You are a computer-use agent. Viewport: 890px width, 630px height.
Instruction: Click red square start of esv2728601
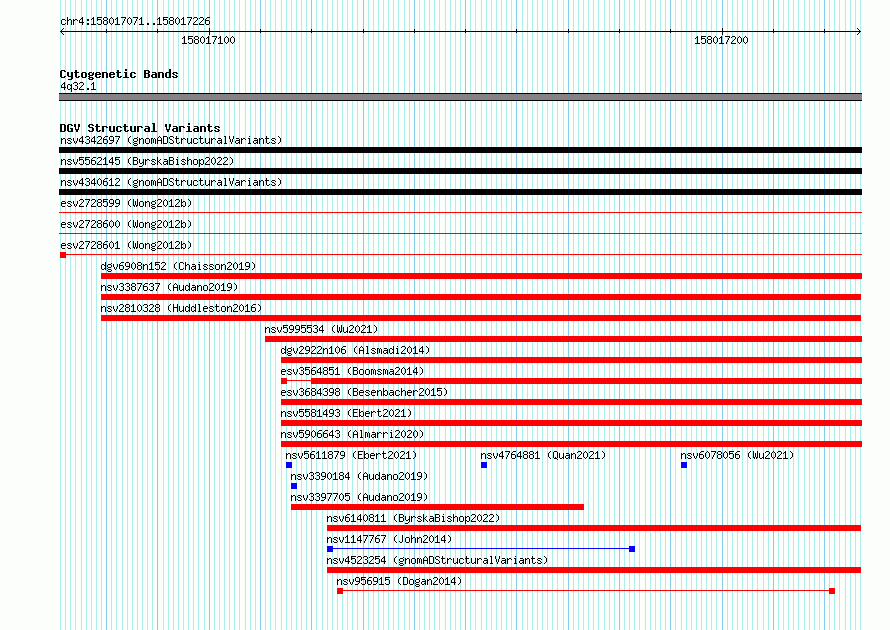point(63,255)
